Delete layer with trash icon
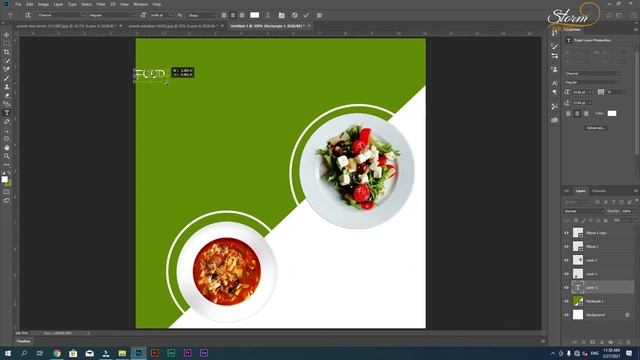This screenshot has height=360, width=640. pyautogui.click(x=628, y=342)
